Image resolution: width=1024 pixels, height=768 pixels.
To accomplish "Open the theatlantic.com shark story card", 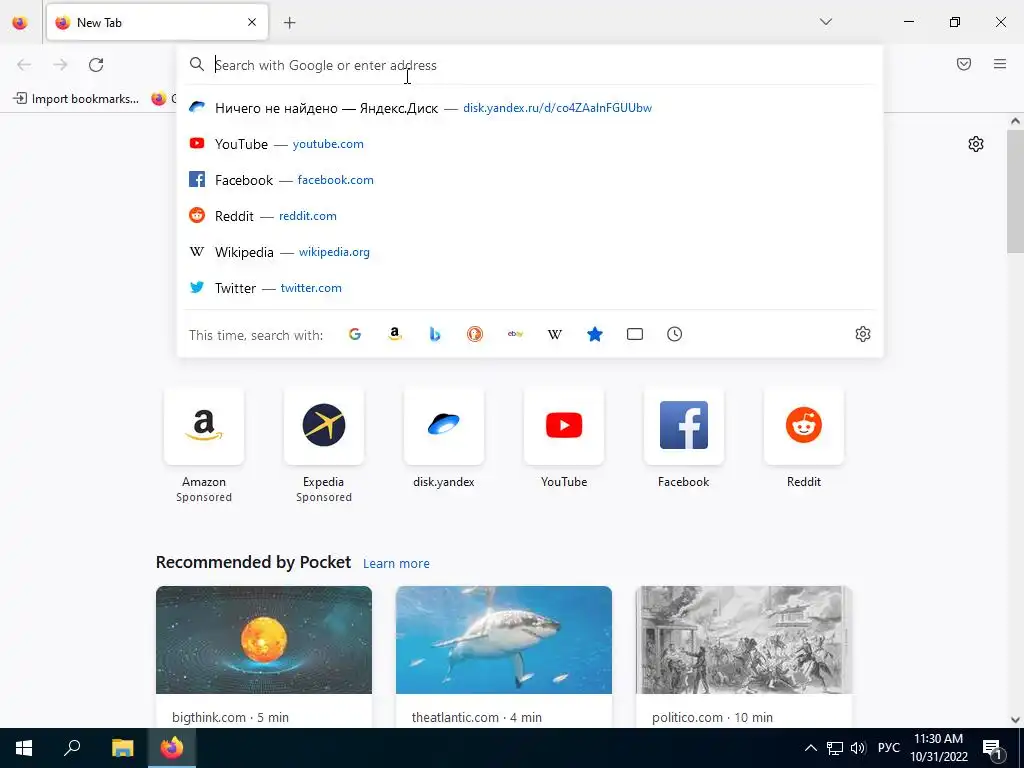I will coord(504,656).
